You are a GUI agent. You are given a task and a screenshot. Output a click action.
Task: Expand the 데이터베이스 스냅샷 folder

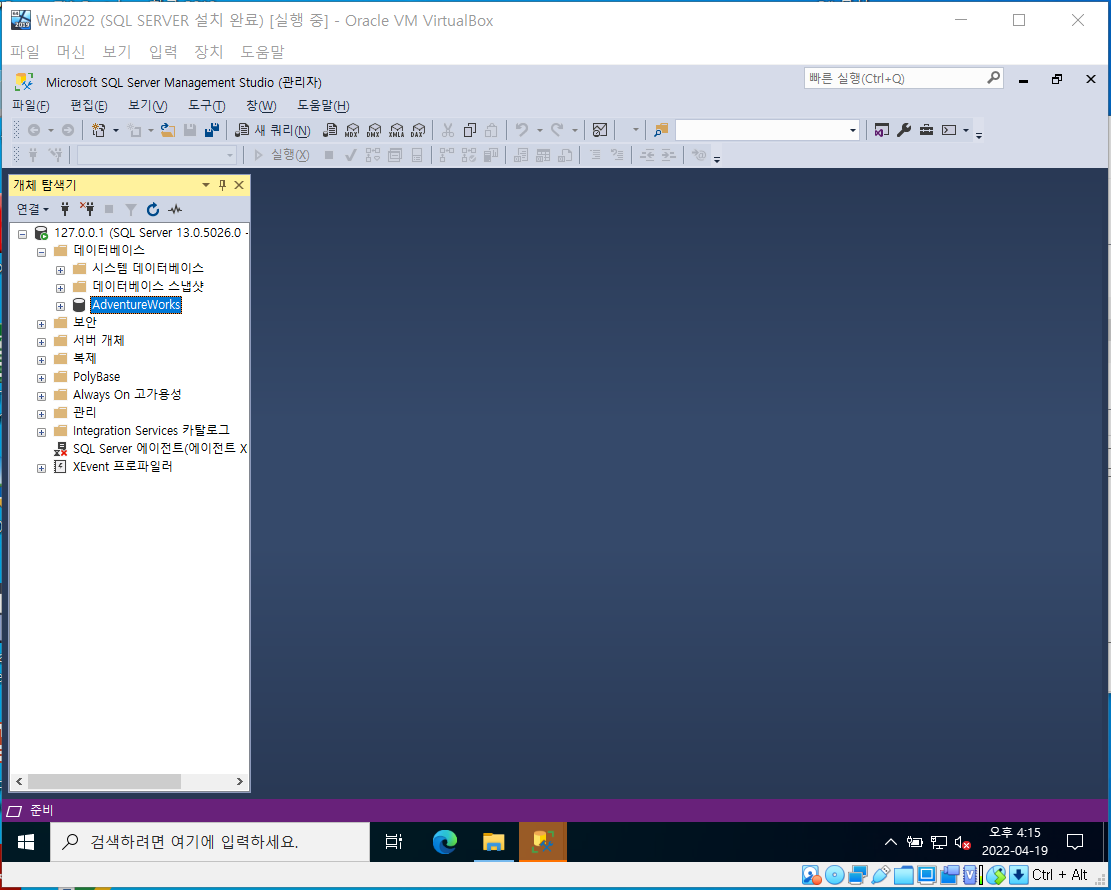pos(60,288)
